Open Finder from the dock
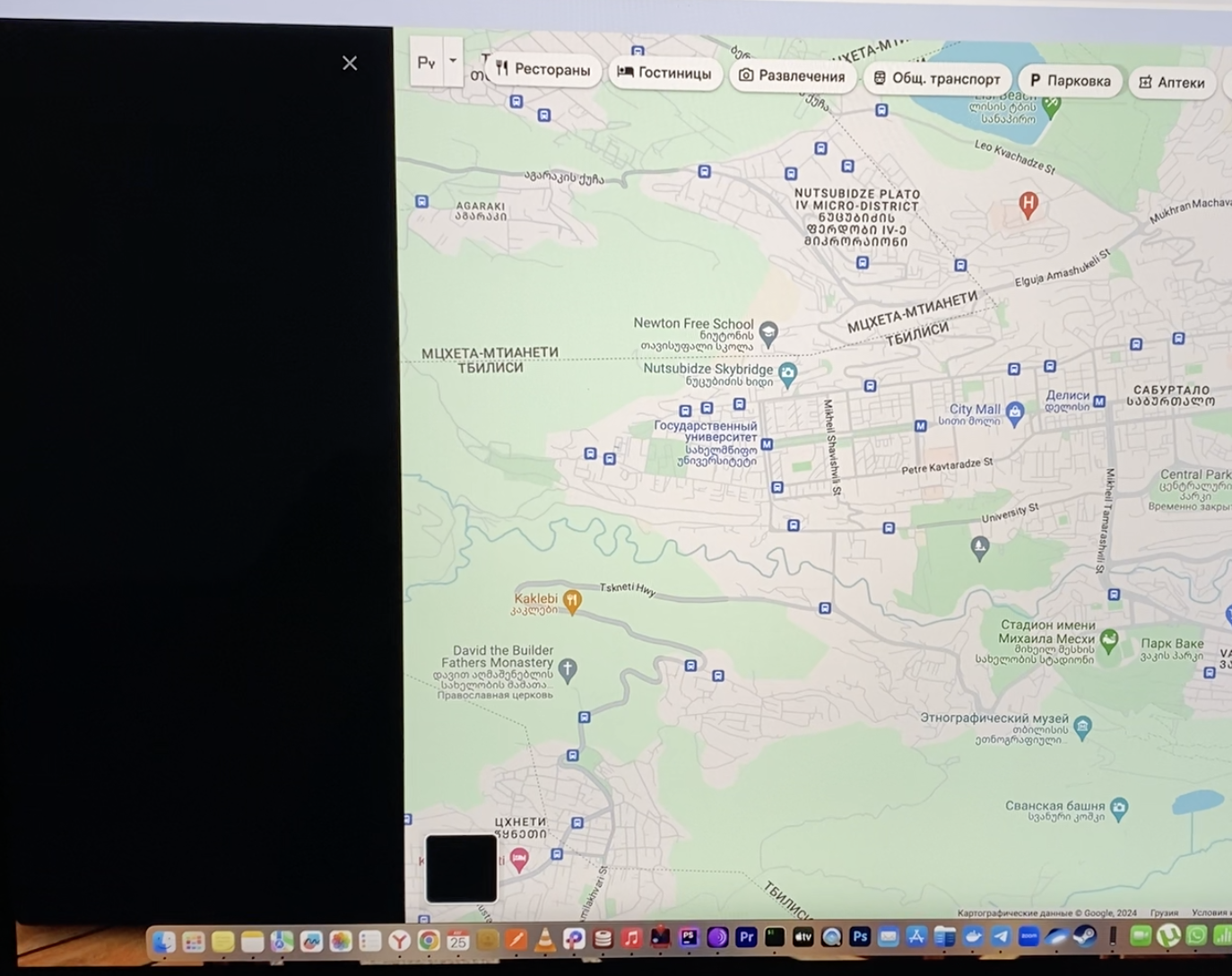1232x976 pixels. coord(163,941)
